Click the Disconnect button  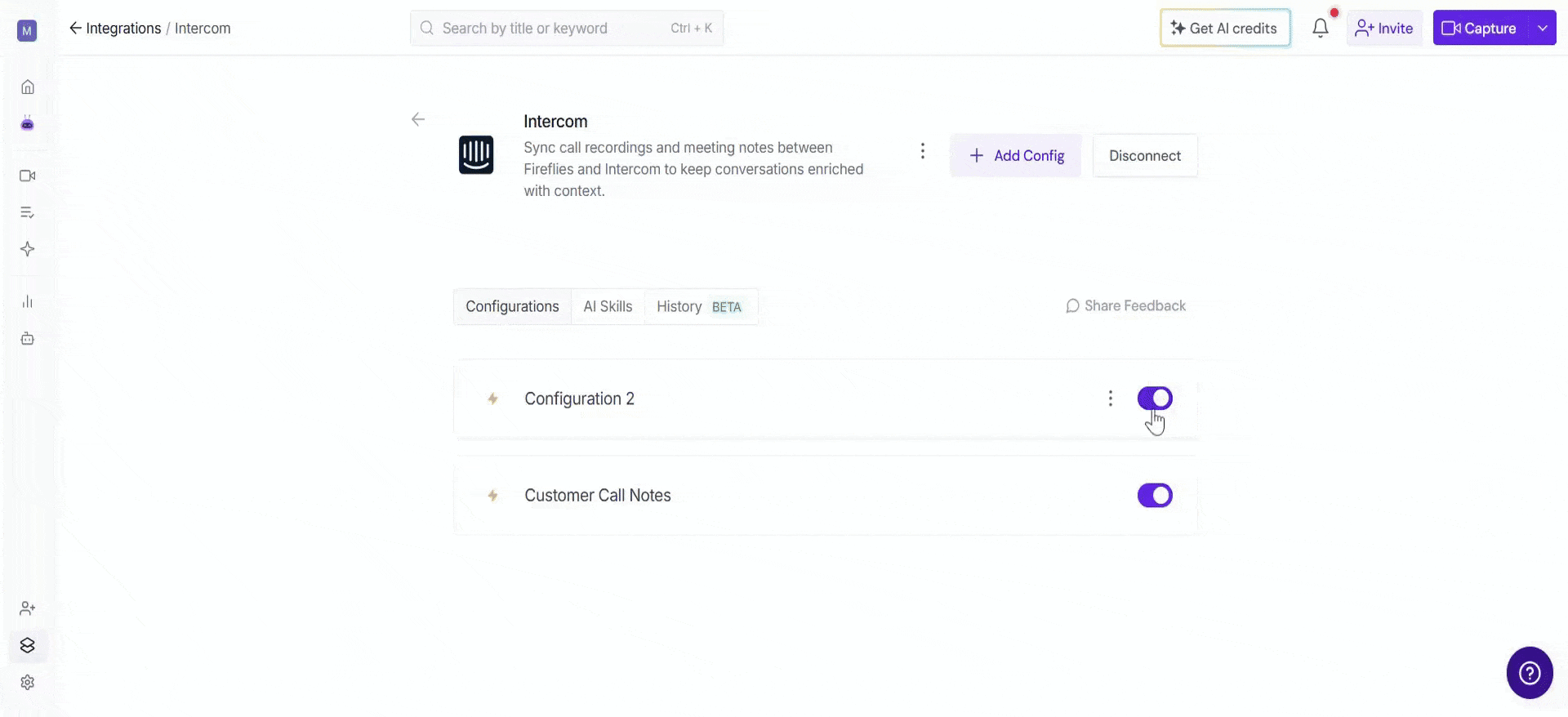coord(1145,155)
